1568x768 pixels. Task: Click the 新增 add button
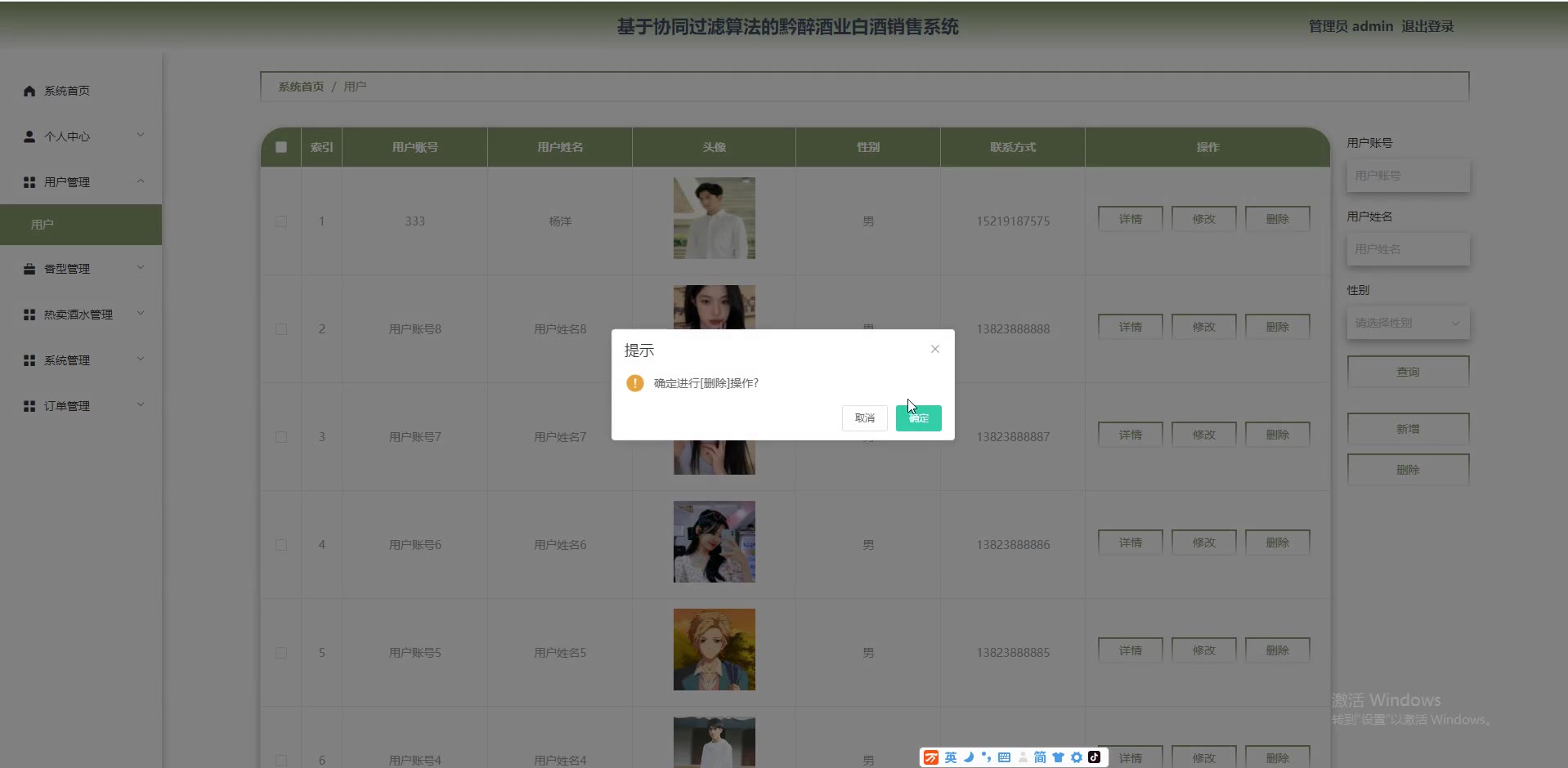pos(1408,429)
